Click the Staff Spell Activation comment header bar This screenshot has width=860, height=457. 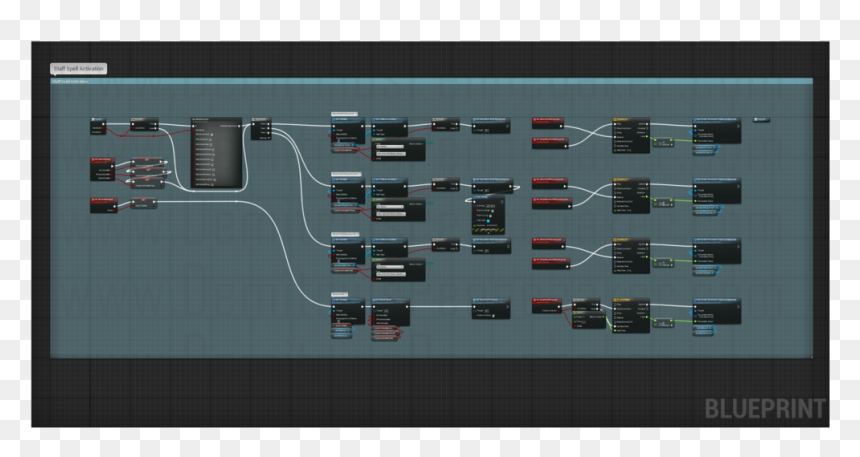pyautogui.click(x=431, y=81)
